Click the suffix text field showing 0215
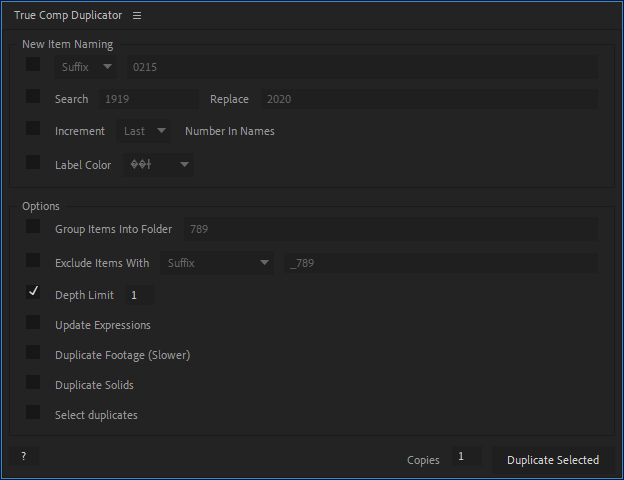Screen dimensions: 624x480 (x=362, y=67)
